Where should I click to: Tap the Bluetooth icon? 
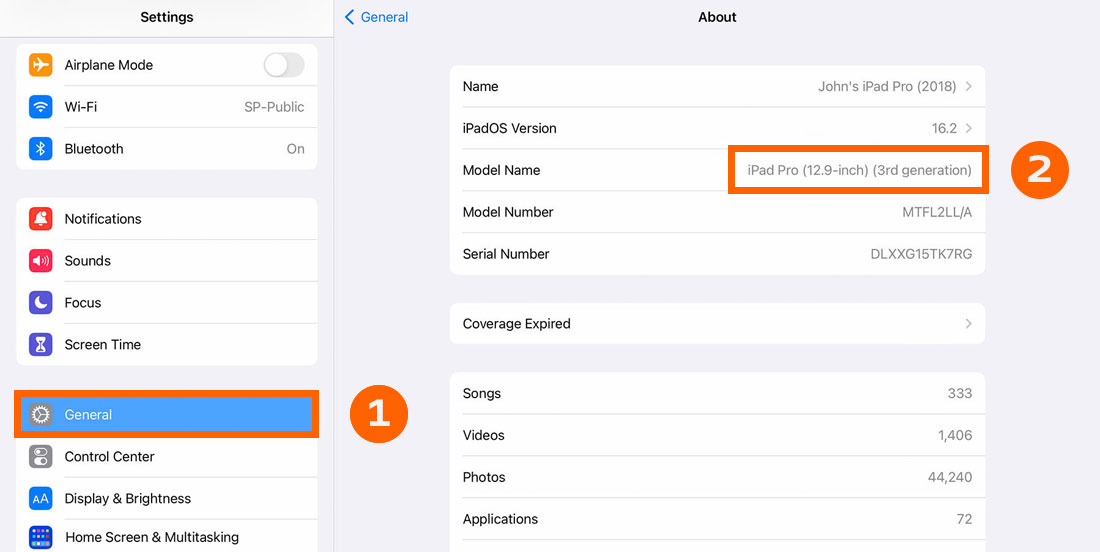click(x=41, y=149)
